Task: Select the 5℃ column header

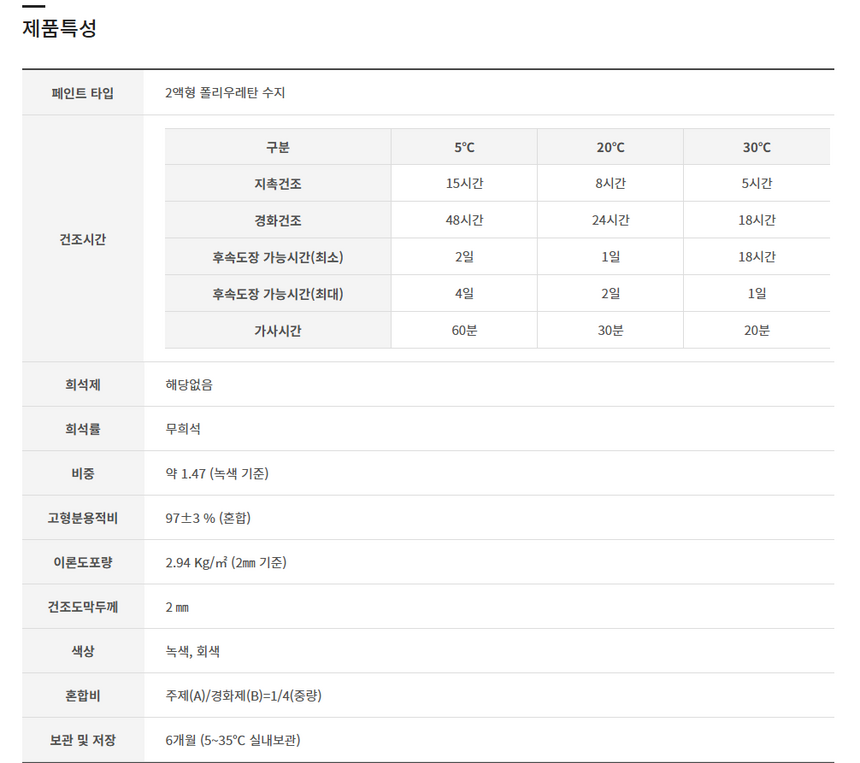Action: 464,147
